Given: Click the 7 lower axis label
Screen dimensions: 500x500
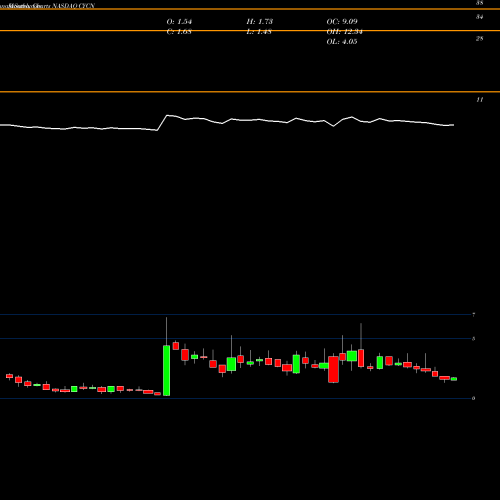Looking at the screenshot, I should click(x=473, y=315).
